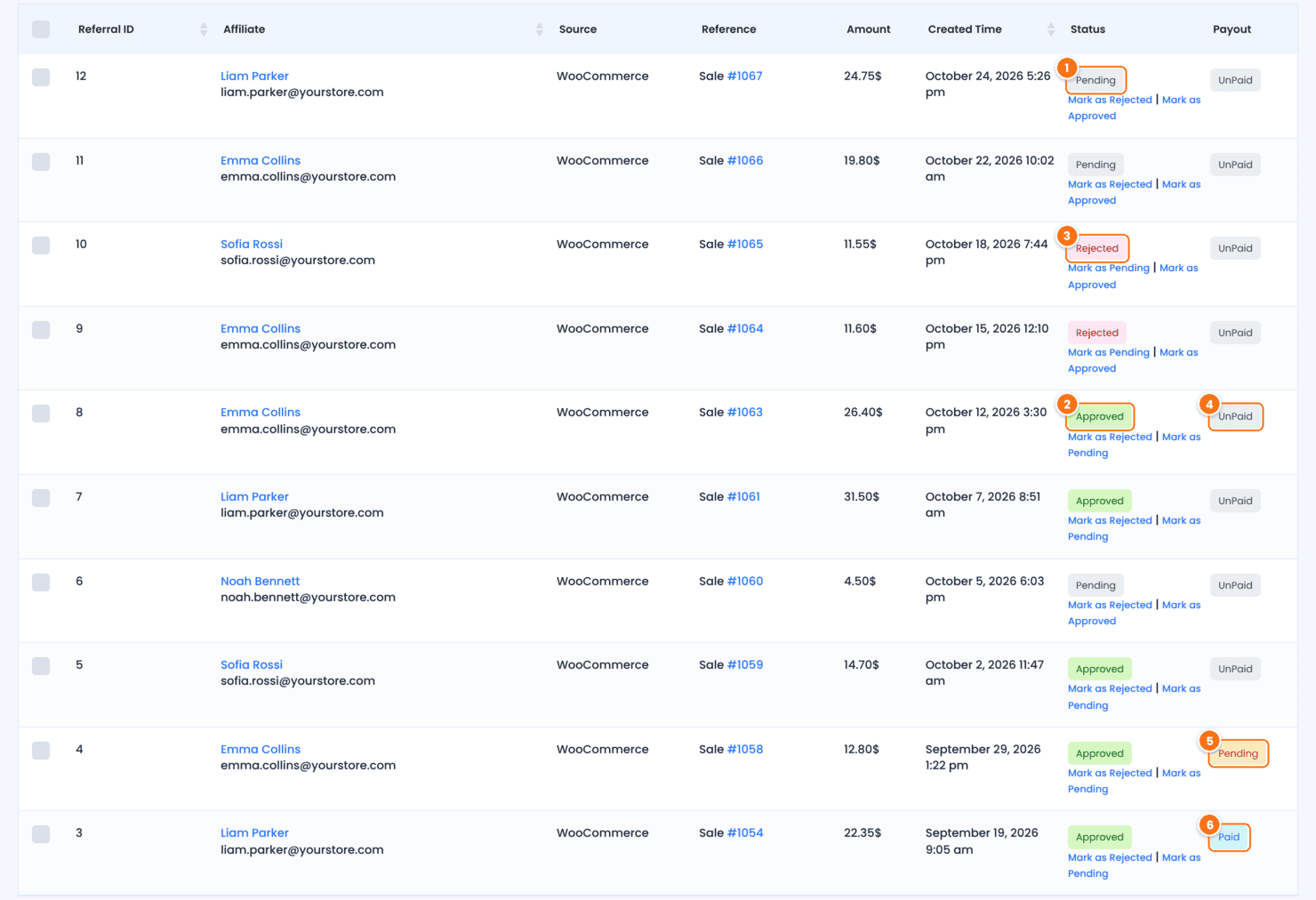The height and width of the screenshot is (900, 1316).
Task: Sort the table by Referral ID arrows
Action: pos(204,29)
